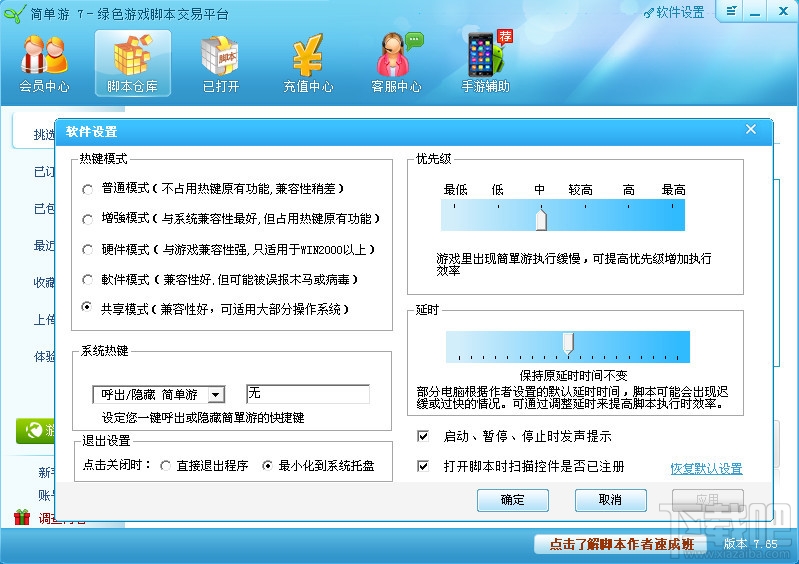The image size is (799, 564).
Task: Open the 已打开 opened scripts icon
Action: (x=221, y=64)
